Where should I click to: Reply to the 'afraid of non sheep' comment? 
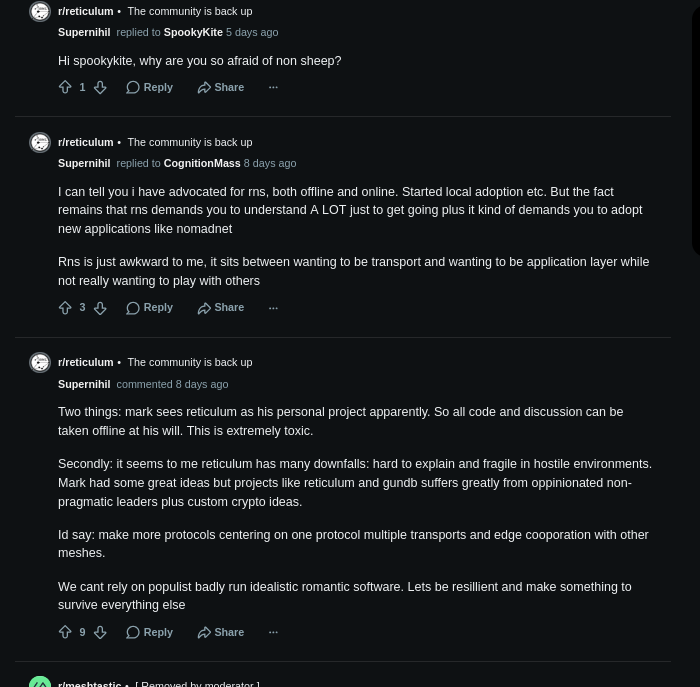(x=150, y=87)
